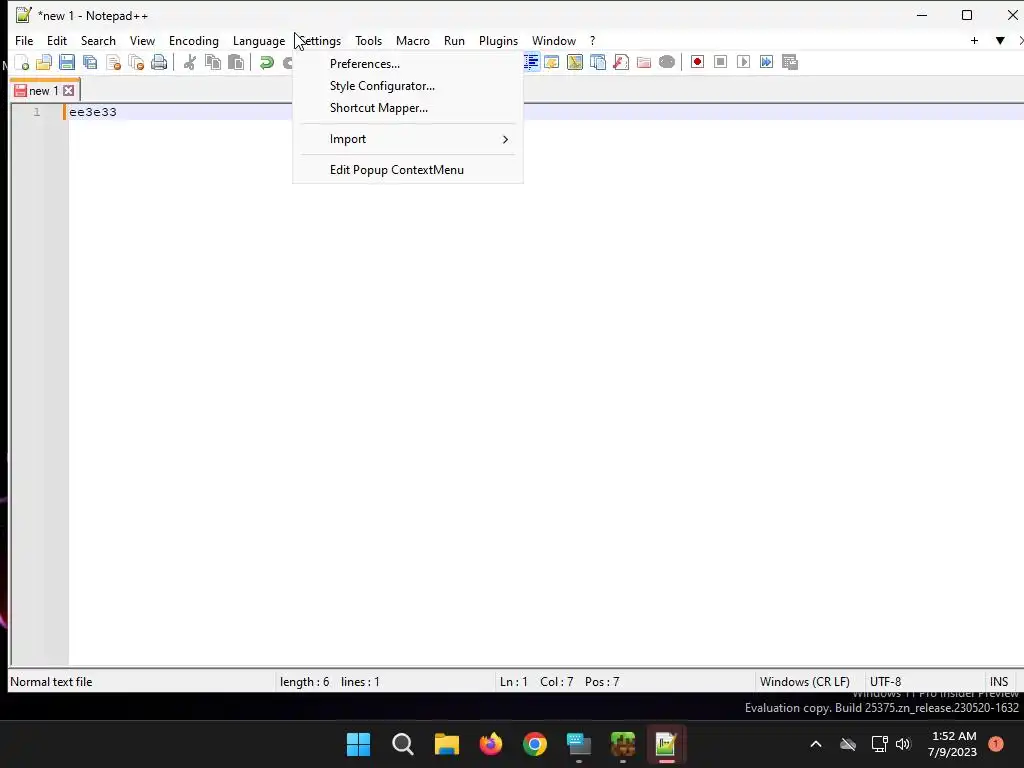Open the Language menu
This screenshot has width=1024, height=768.
click(259, 40)
